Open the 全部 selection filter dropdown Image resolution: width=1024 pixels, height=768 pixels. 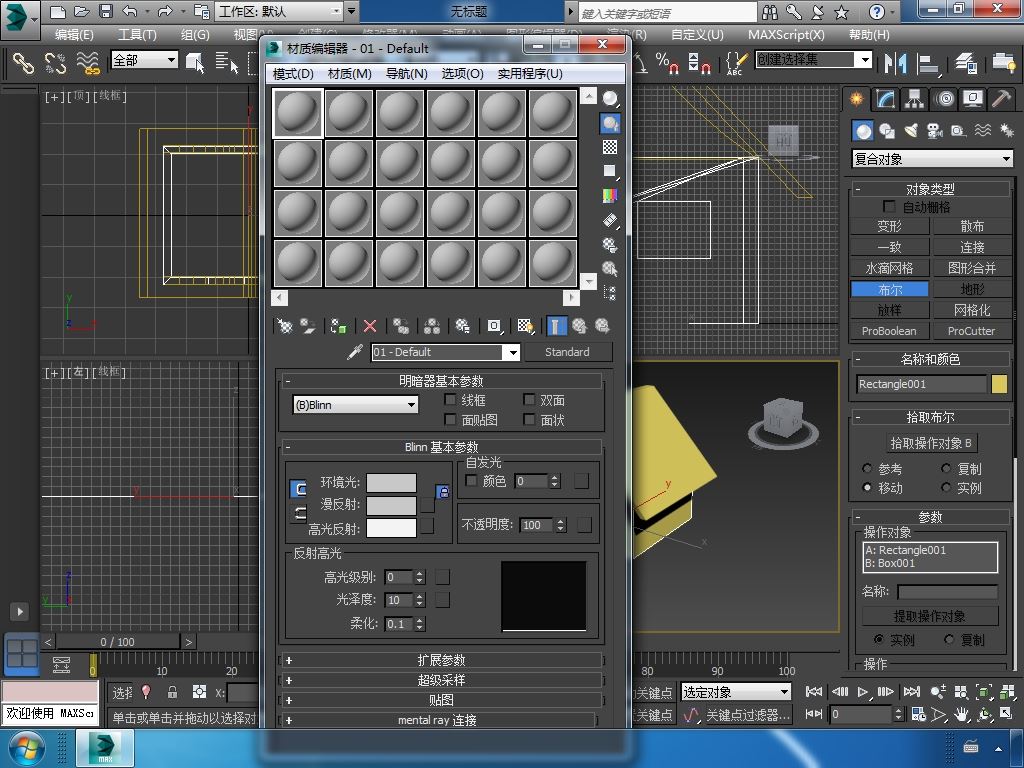(x=144, y=60)
